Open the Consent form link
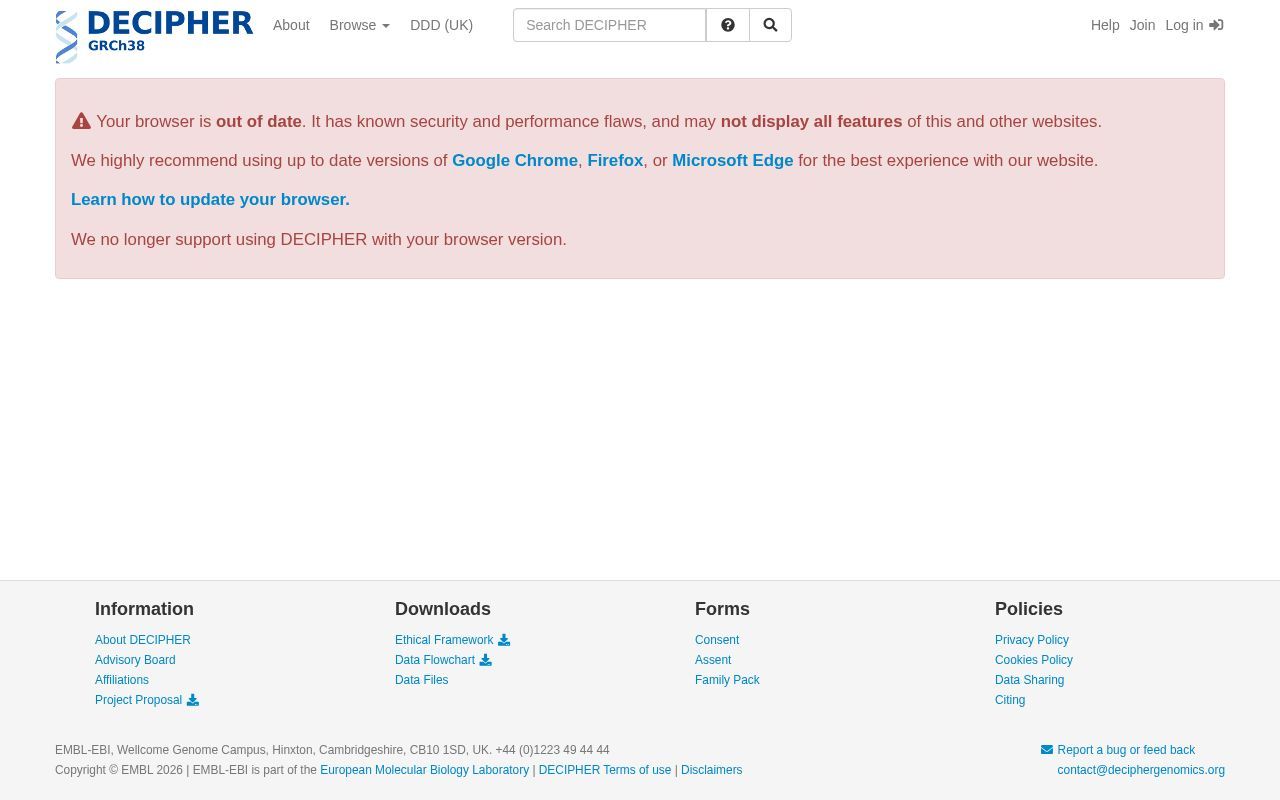The height and width of the screenshot is (800, 1280). [717, 640]
